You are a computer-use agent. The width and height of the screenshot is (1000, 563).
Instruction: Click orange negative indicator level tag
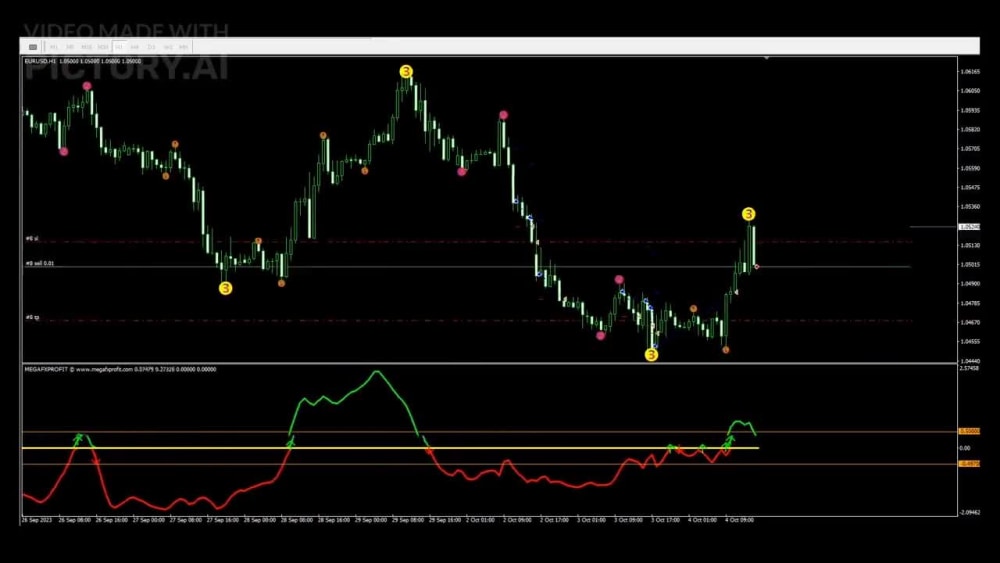[x=969, y=464]
